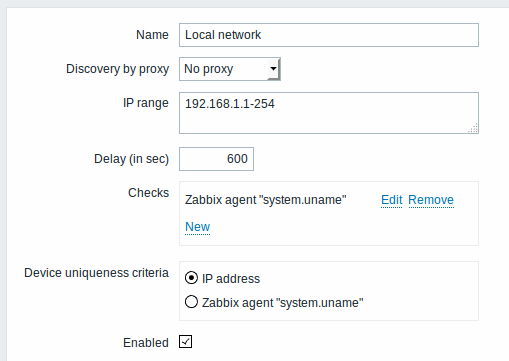Select Zabbix agent "system.uname" uniqueness radio button
The width and height of the screenshot is (509, 361).
tap(191, 302)
